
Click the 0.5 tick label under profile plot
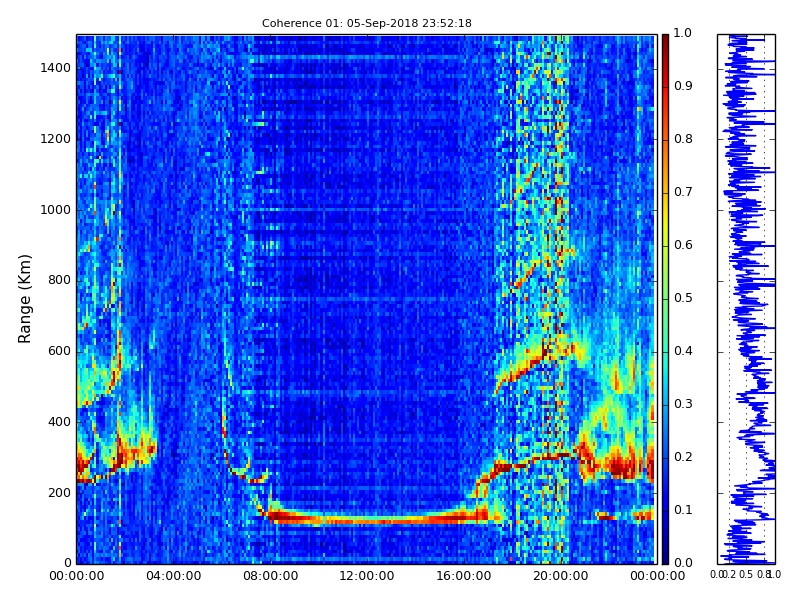(x=746, y=574)
